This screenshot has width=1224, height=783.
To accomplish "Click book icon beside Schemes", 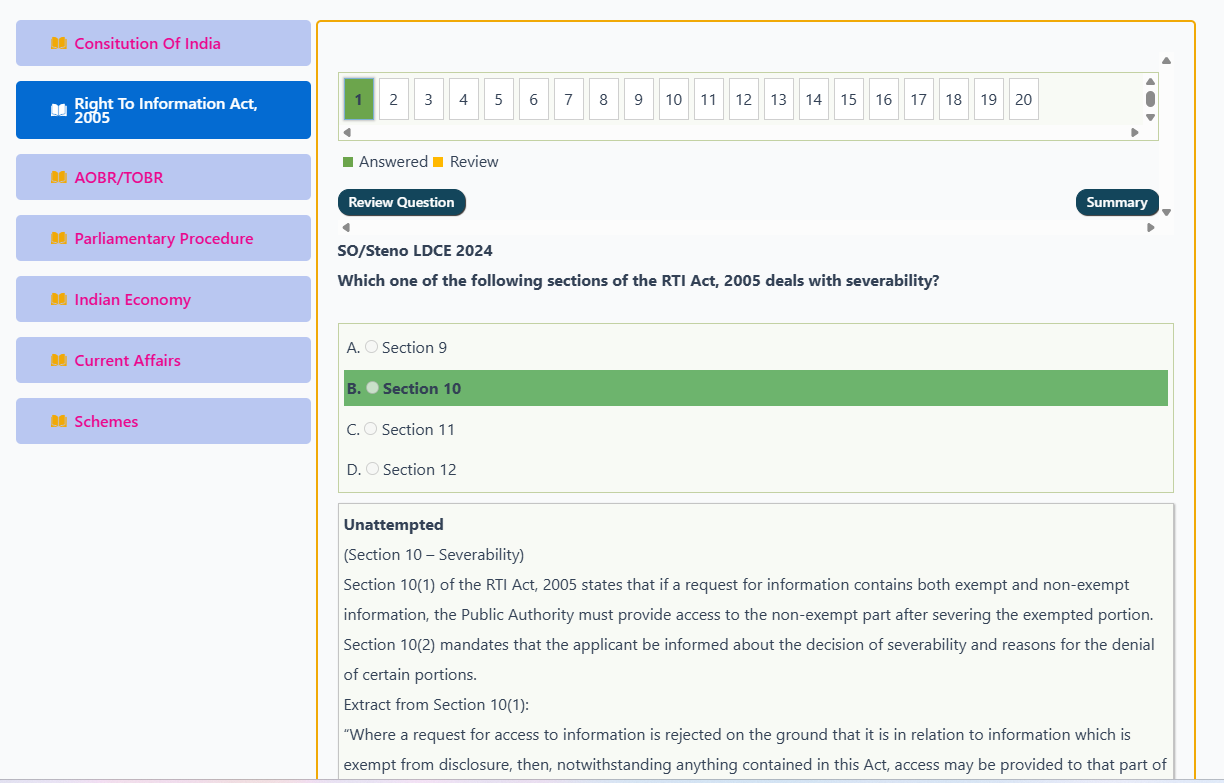I will tap(59, 422).
